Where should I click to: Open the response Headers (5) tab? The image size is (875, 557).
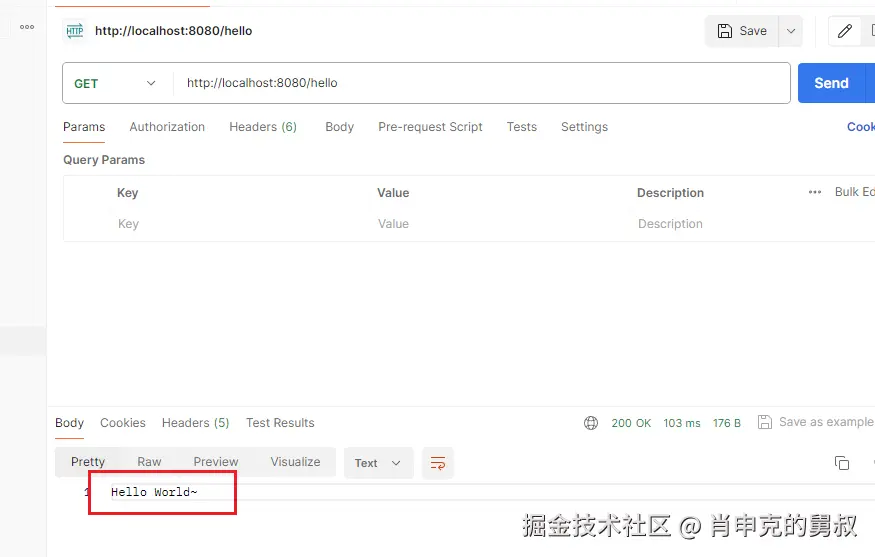pyautogui.click(x=195, y=422)
